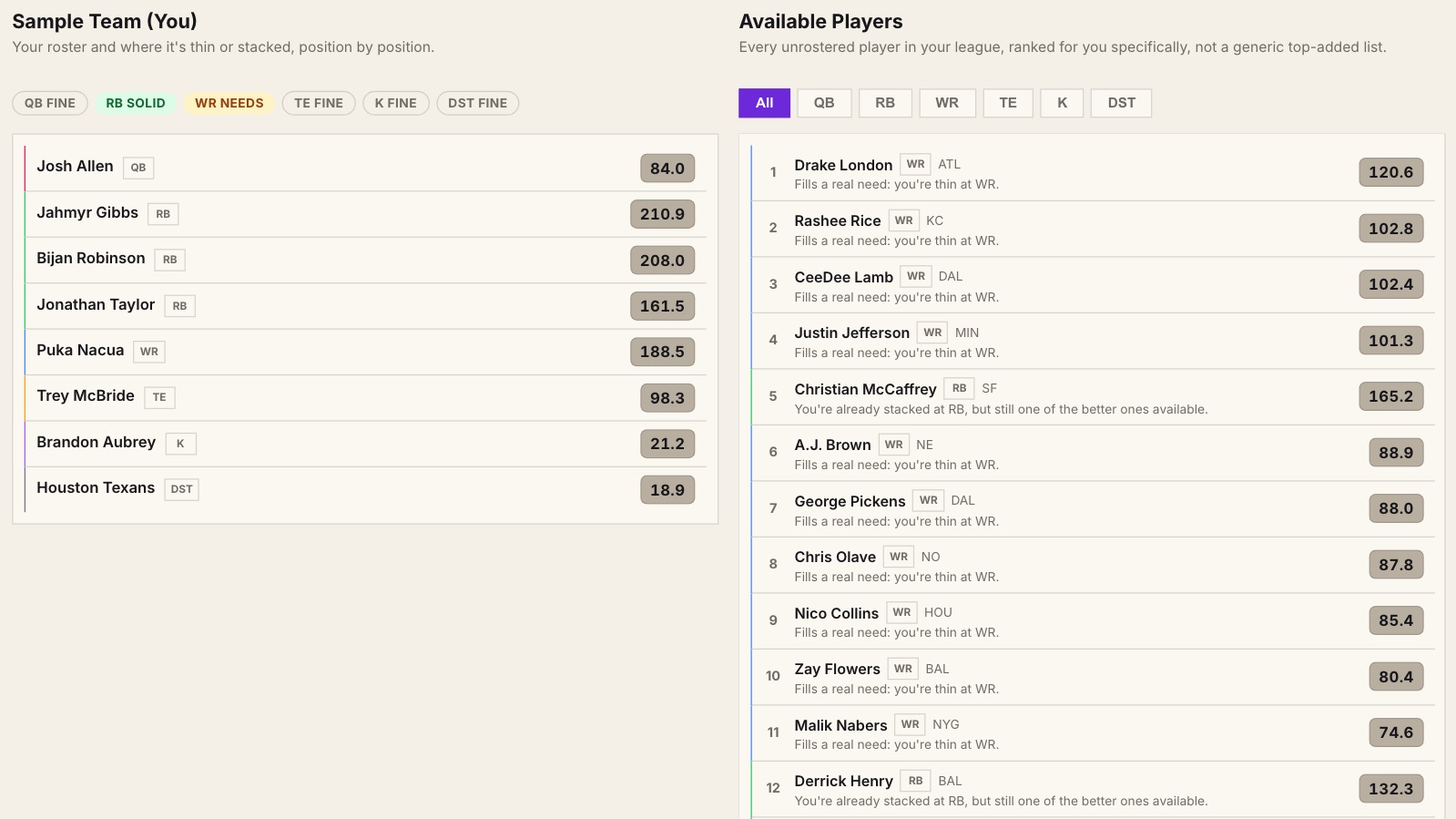Filter available players by WR

point(947,103)
